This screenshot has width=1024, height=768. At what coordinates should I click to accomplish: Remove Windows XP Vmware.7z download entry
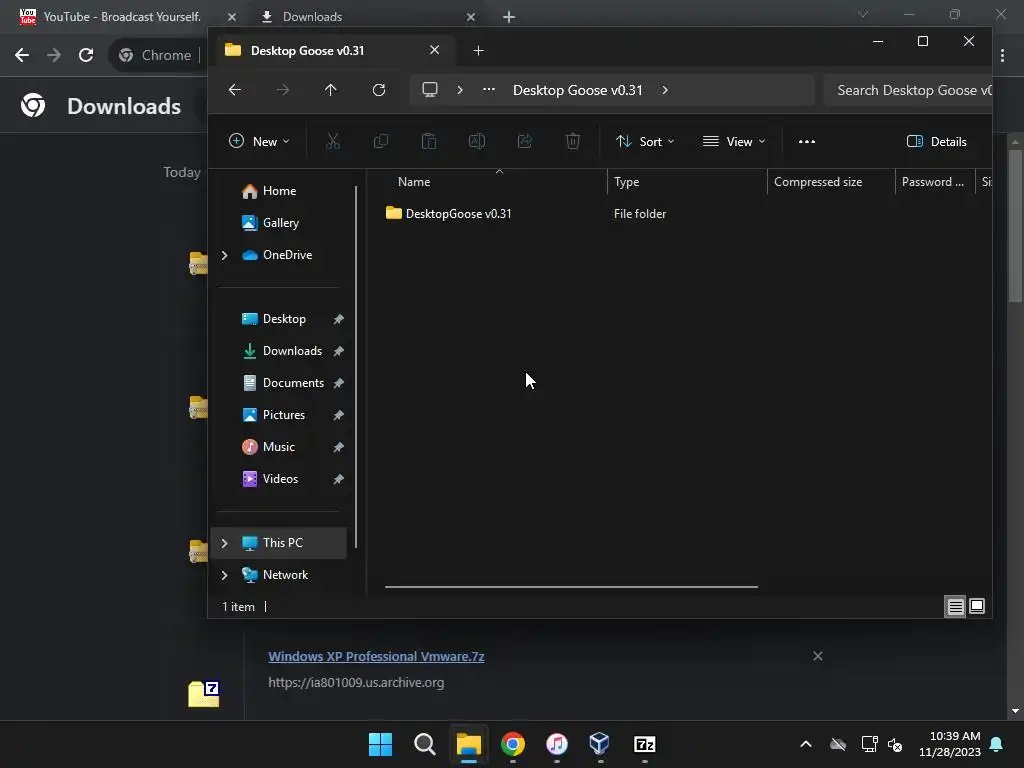click(x=818, y=656)
